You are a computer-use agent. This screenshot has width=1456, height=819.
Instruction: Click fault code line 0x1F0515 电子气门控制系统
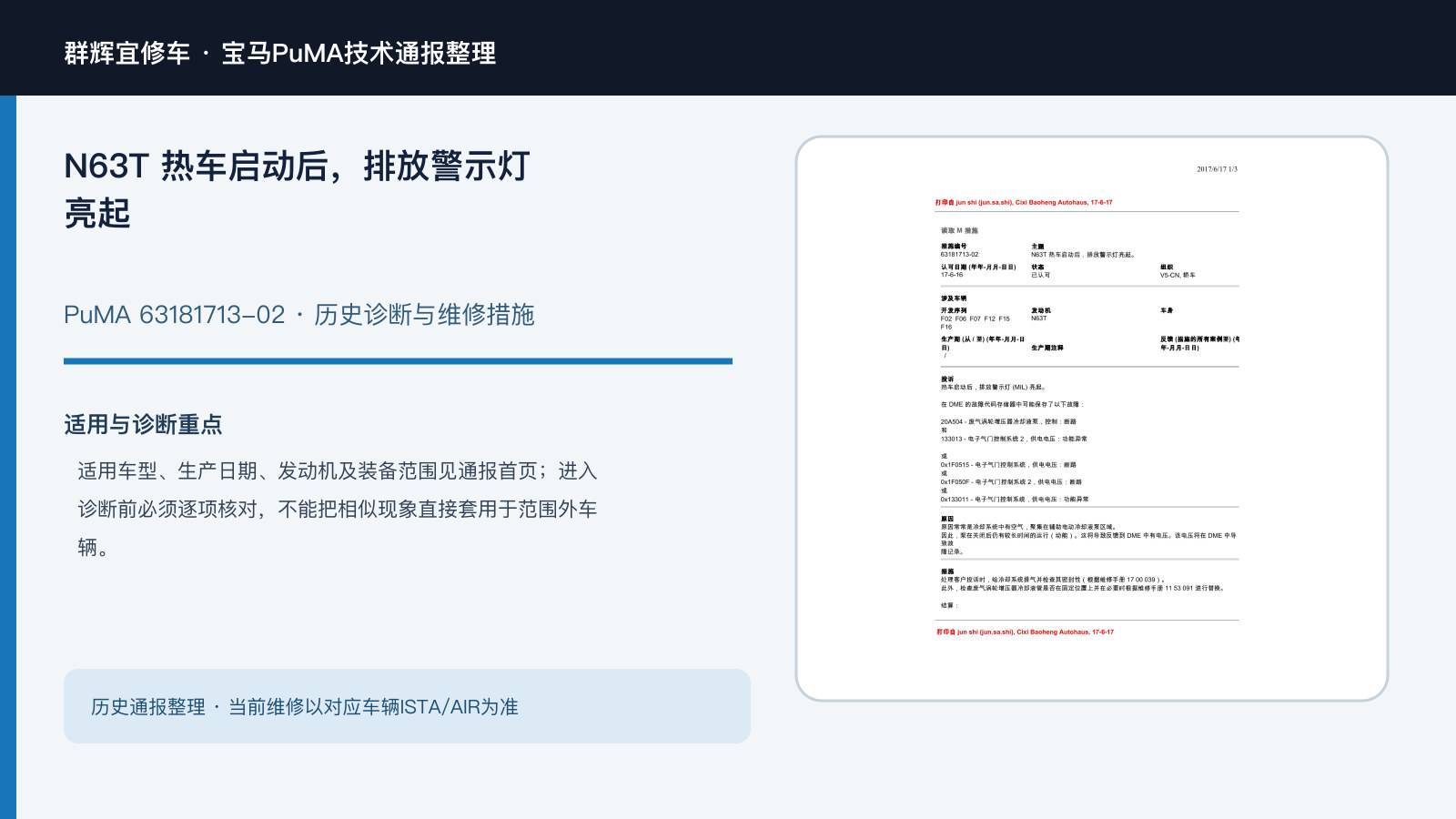point(1008,465)
